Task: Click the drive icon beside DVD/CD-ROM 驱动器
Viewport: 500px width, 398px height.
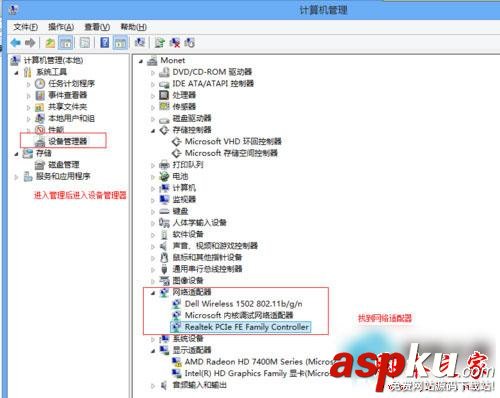Action: pyautogui.click(x=164, y=72)
